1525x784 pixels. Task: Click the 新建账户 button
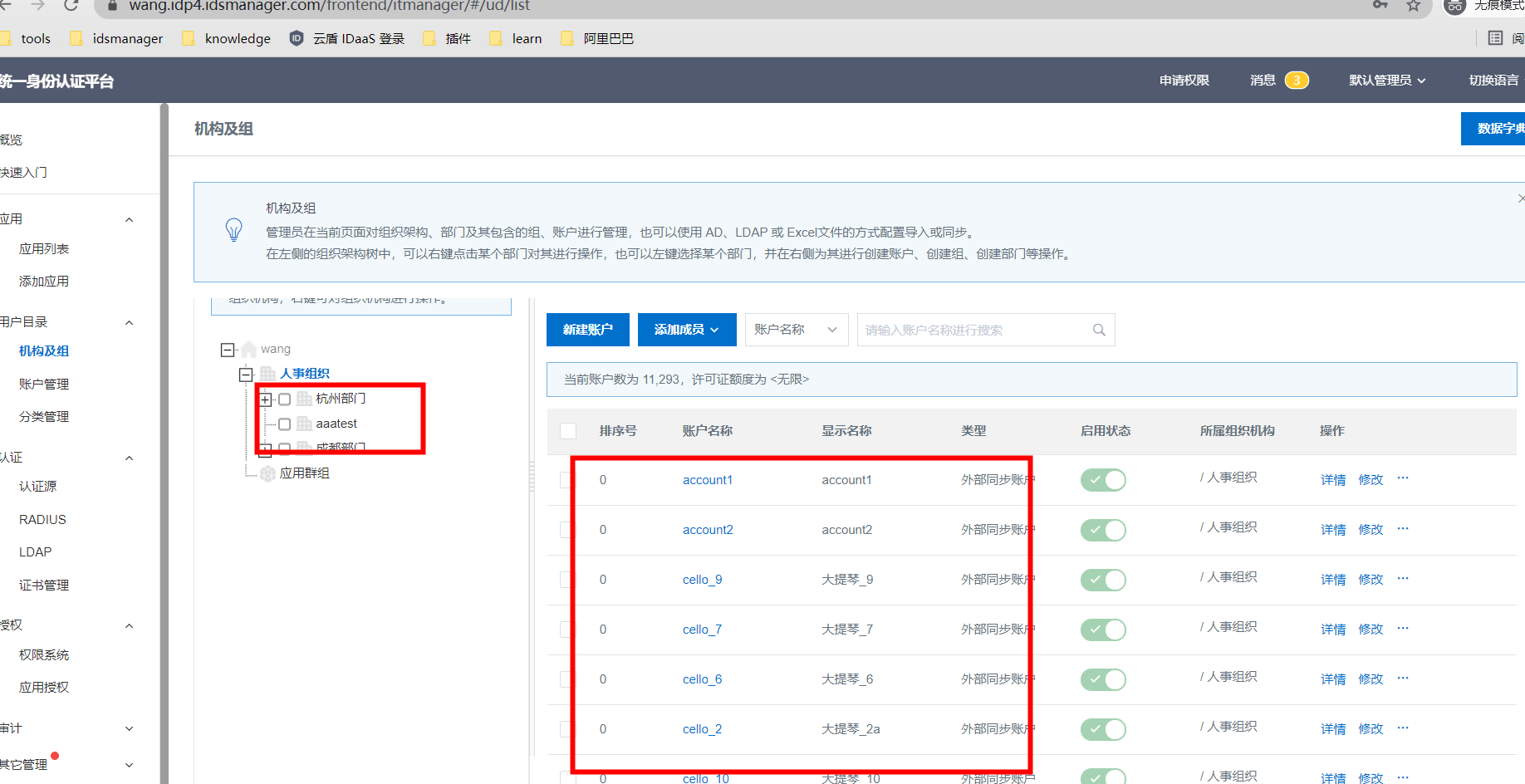click(x=587, y=330)
